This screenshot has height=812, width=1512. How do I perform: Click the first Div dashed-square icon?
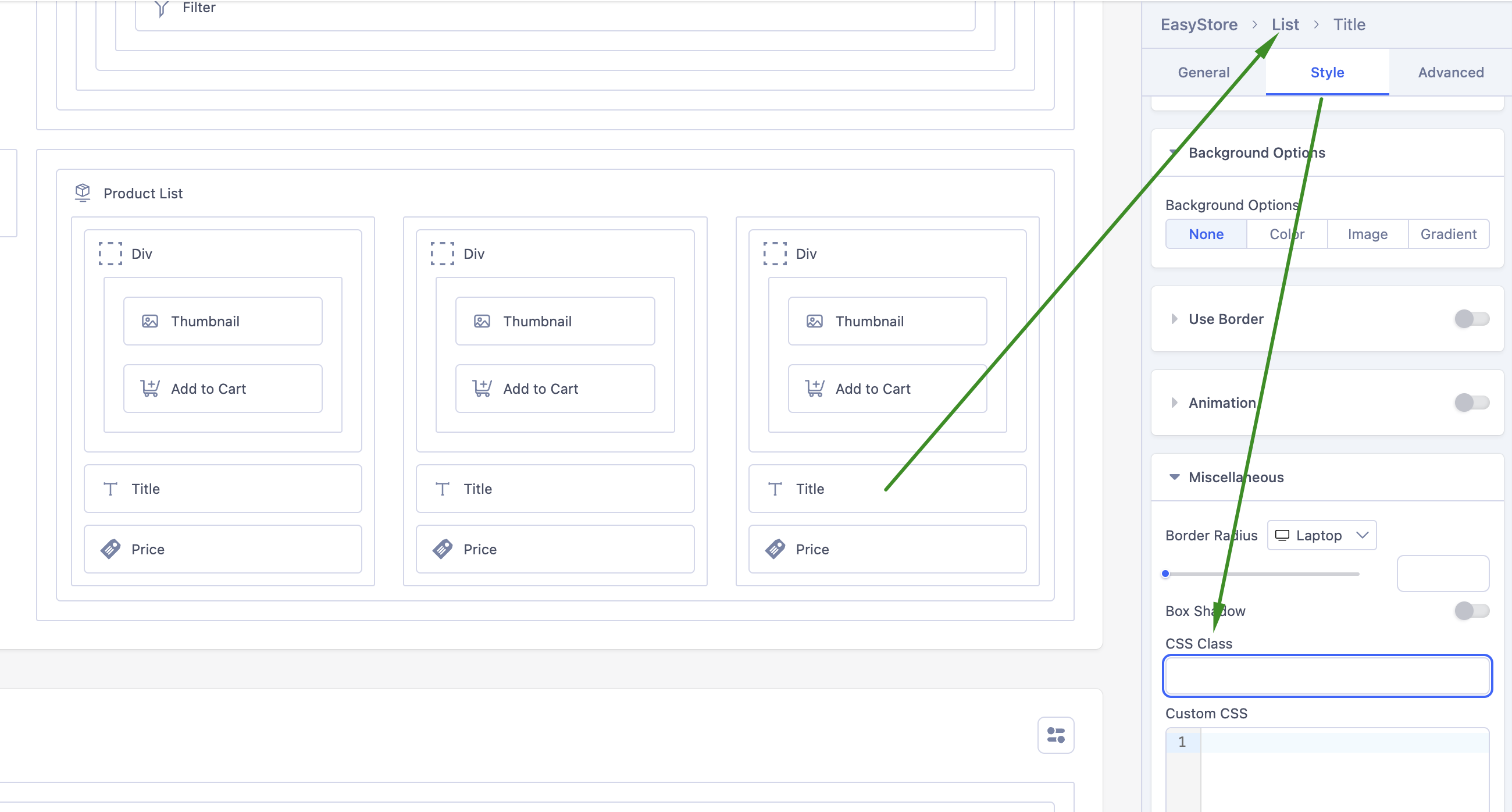(x=110, y=254)
